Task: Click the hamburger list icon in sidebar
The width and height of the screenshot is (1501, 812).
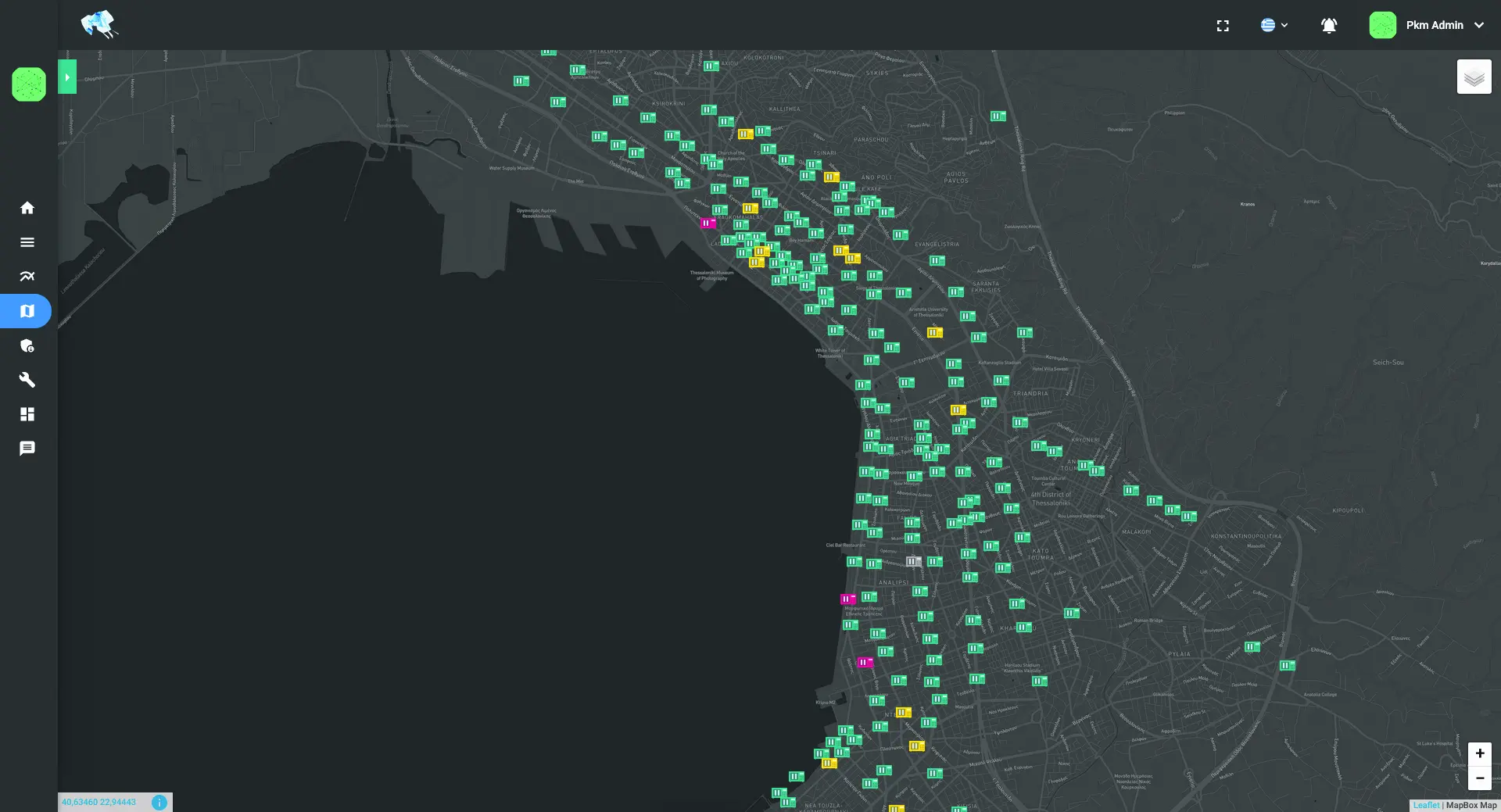Action: [27, 242]
